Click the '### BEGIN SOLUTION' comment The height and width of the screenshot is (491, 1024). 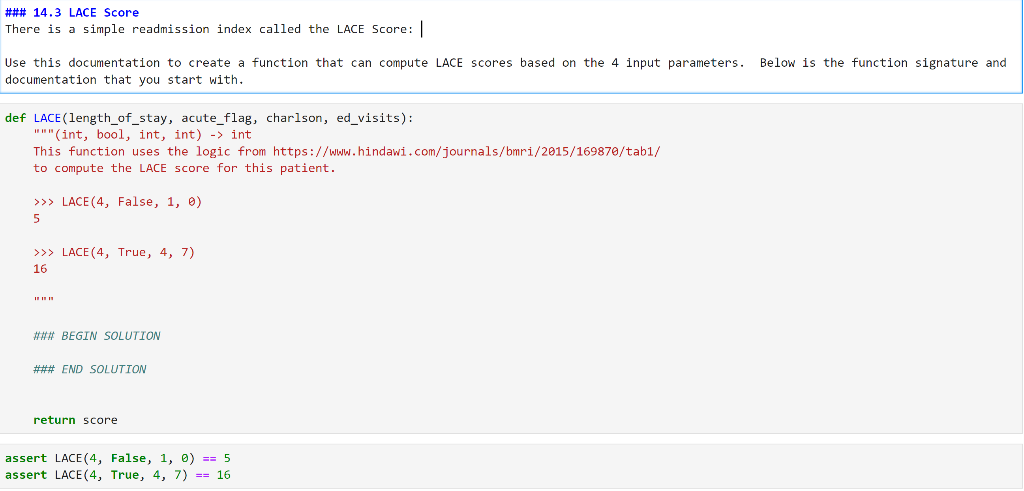[x=97, y=336]
